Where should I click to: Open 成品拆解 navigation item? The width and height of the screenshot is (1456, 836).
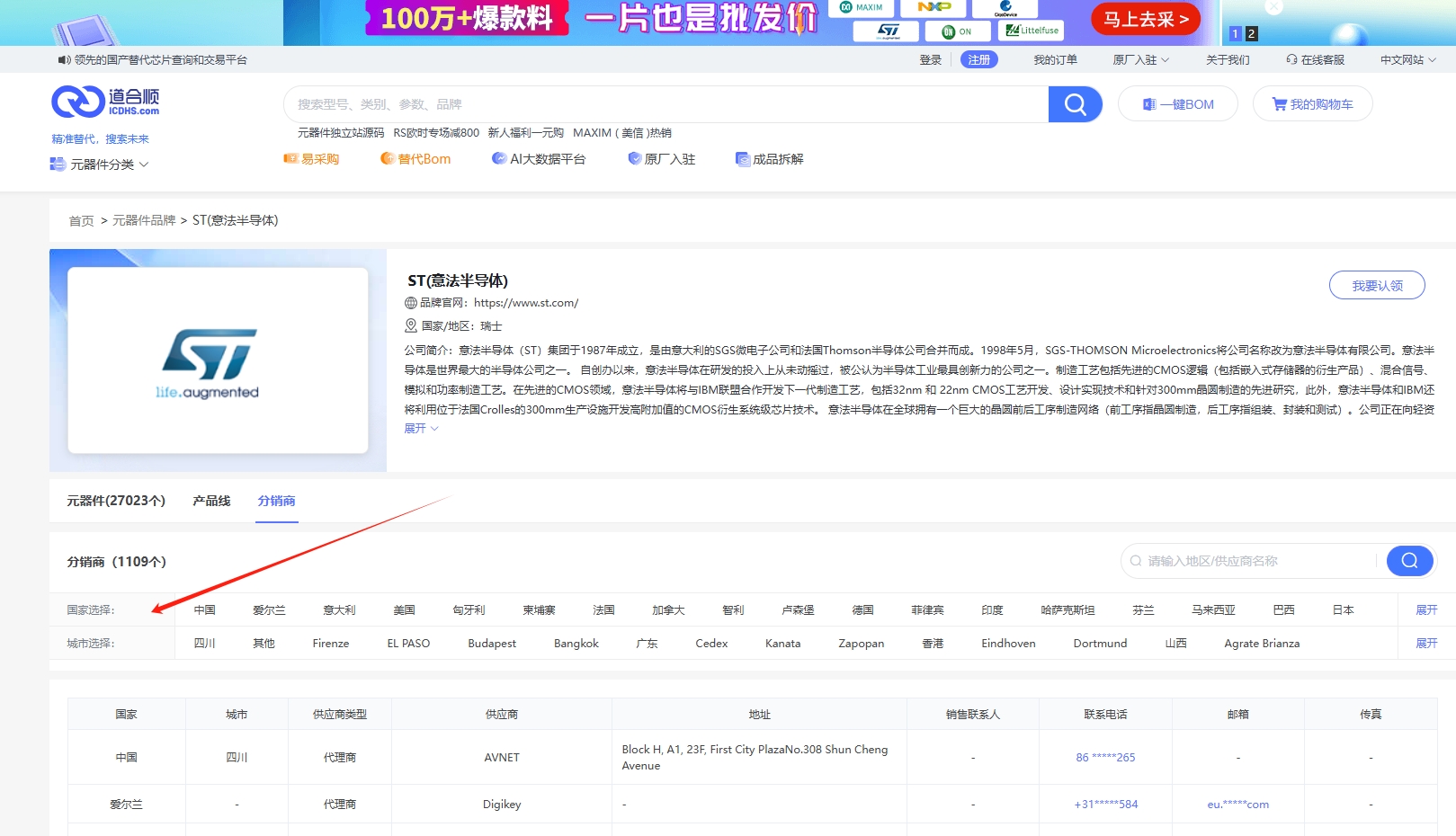(770, 159)
